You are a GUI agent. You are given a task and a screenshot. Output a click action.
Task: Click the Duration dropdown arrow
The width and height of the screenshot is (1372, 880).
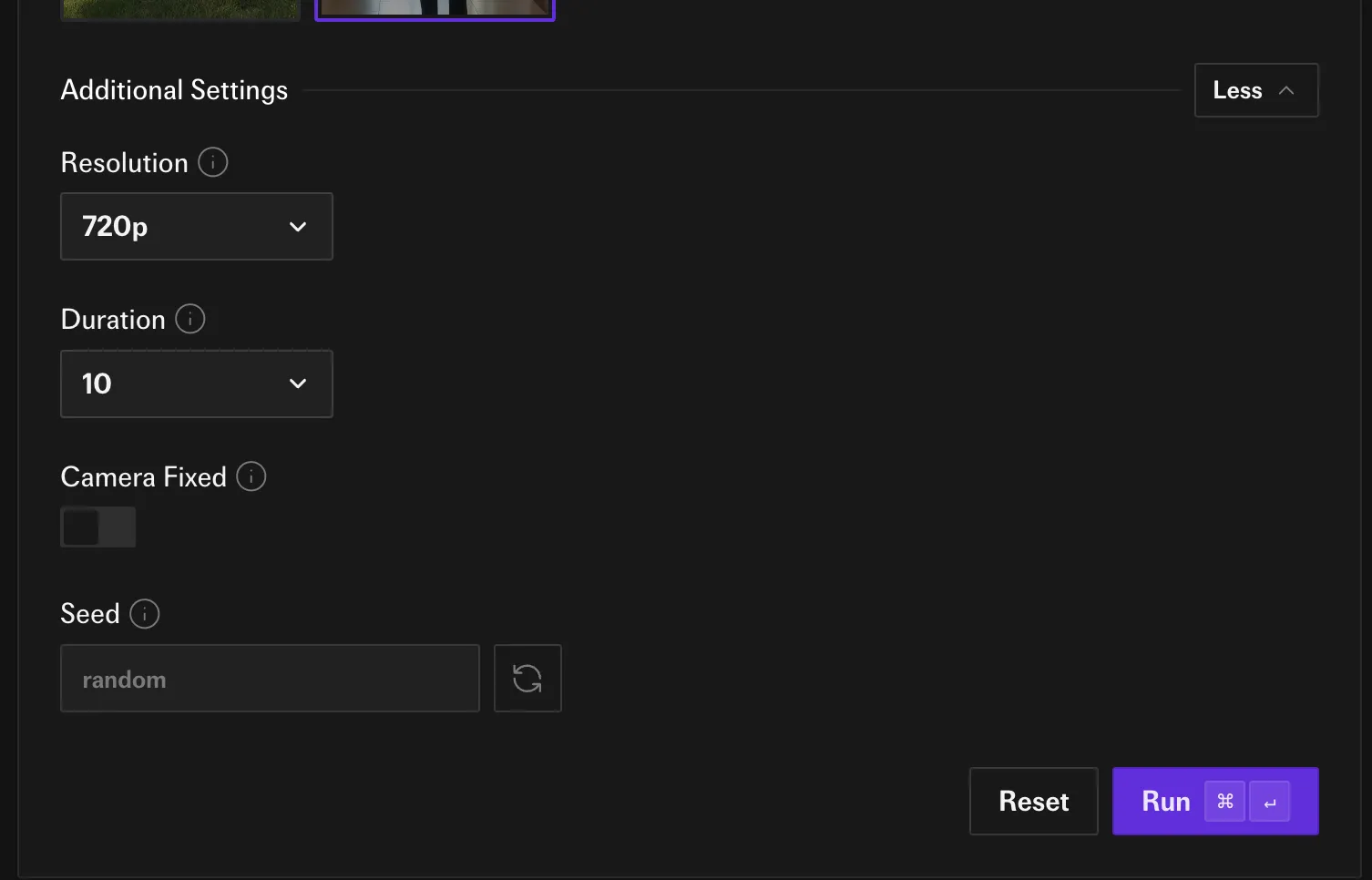pos(298,384)
